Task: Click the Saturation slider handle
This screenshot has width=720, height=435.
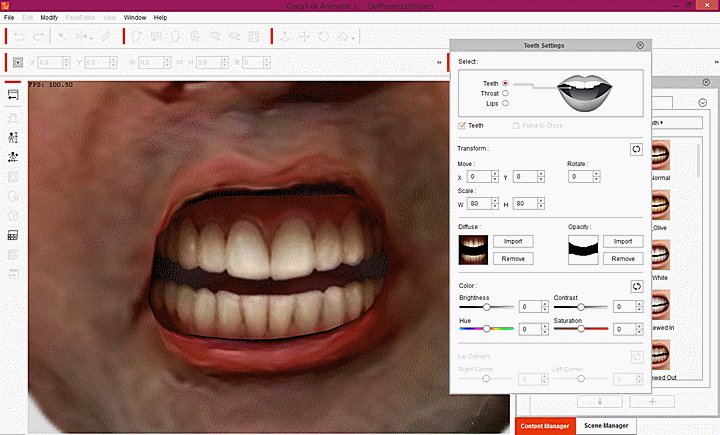Action: [x=581, y=328]
